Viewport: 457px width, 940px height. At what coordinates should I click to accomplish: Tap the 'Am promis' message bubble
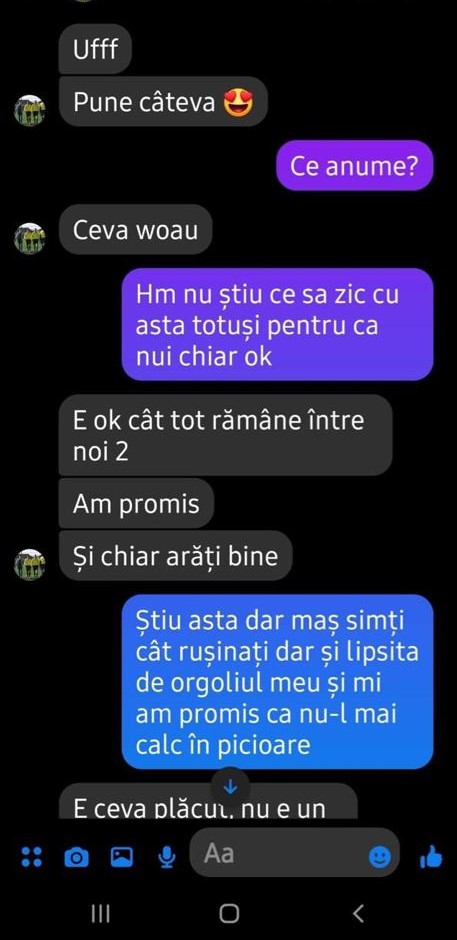pos(136,504)
